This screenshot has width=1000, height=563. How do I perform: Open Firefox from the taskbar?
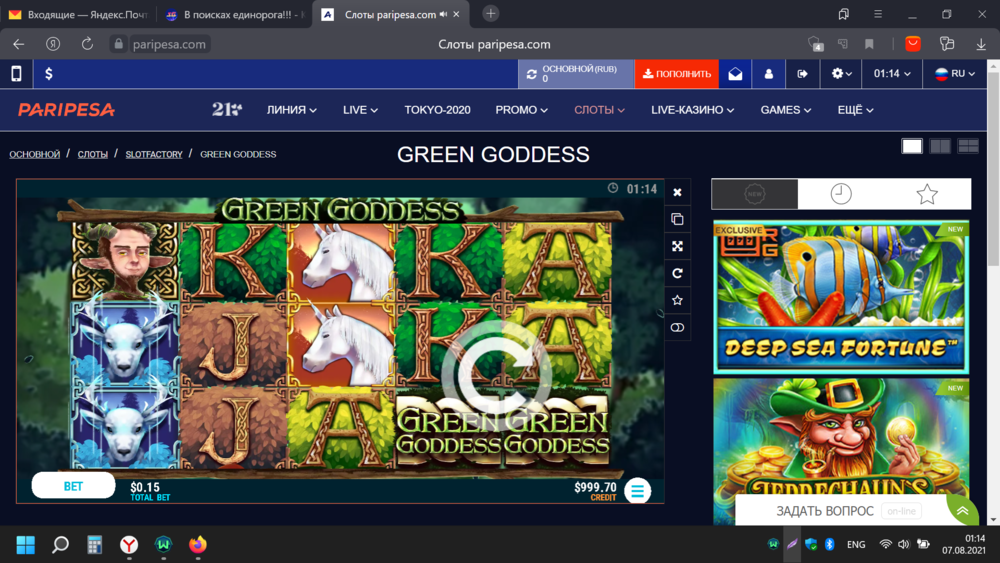click(198, 545)
